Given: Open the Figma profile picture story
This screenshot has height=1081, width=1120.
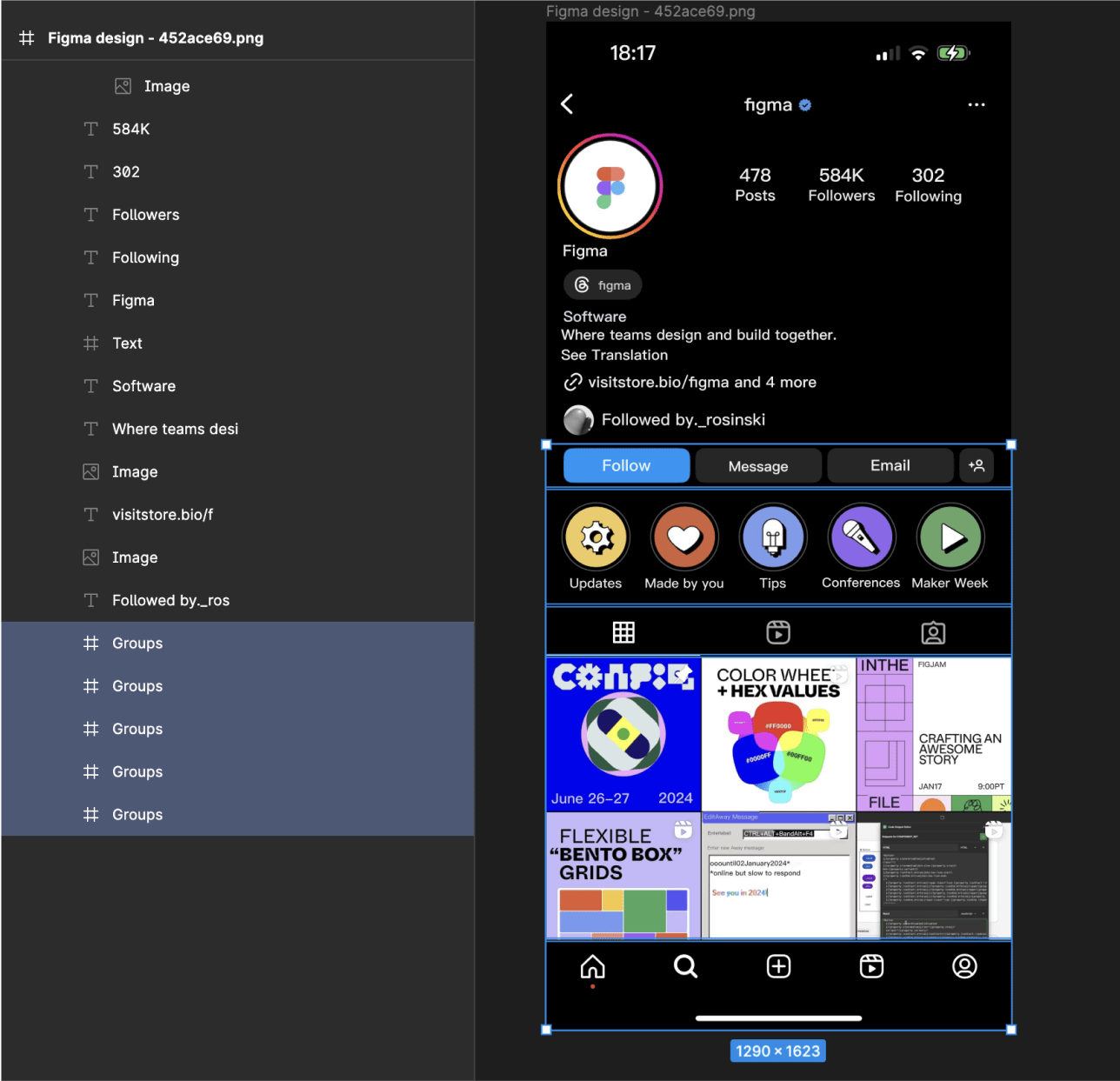Looking at the screenshot, I should coord(610,186).
